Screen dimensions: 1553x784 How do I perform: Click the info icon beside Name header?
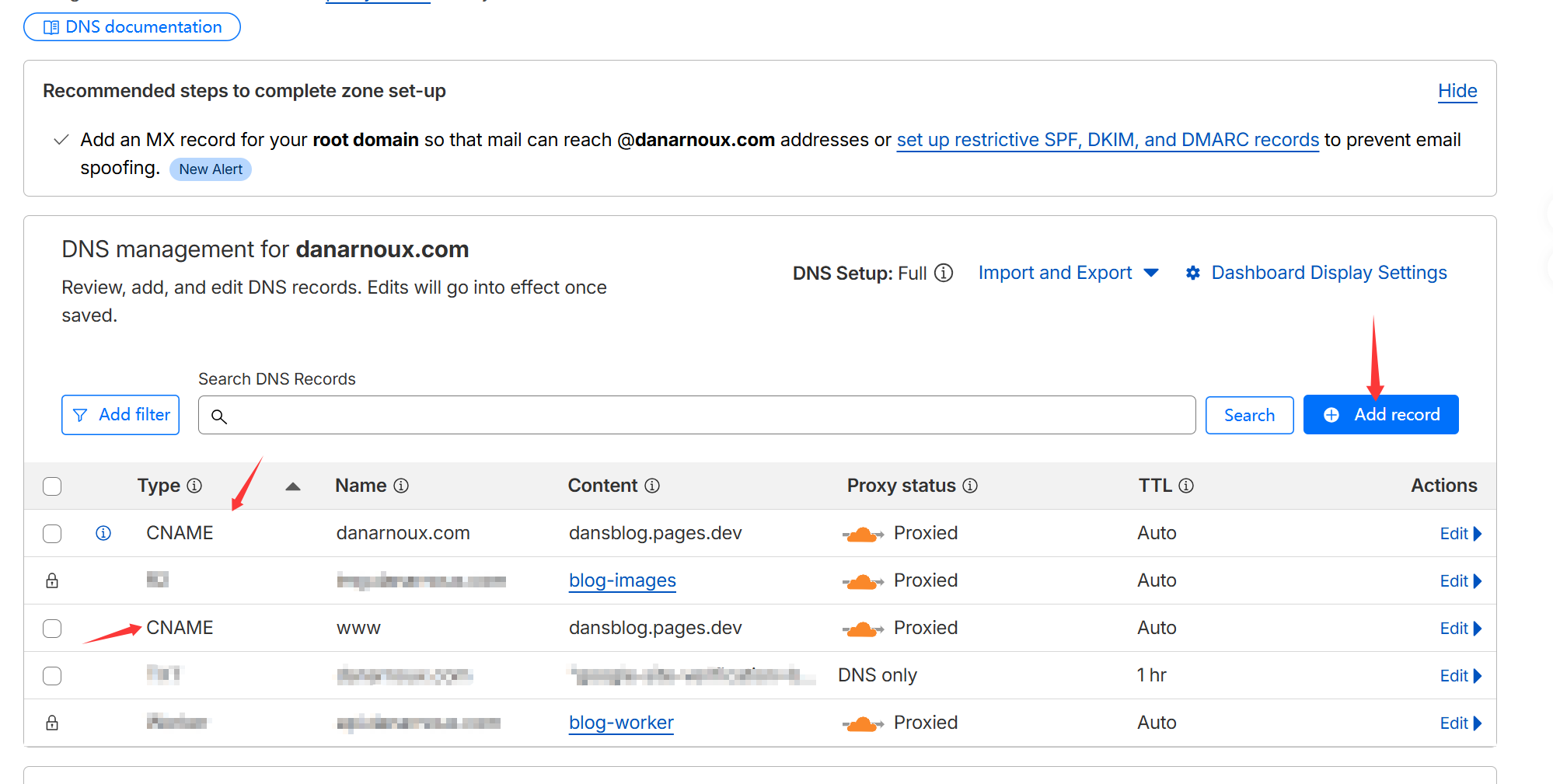coord(401,486)
